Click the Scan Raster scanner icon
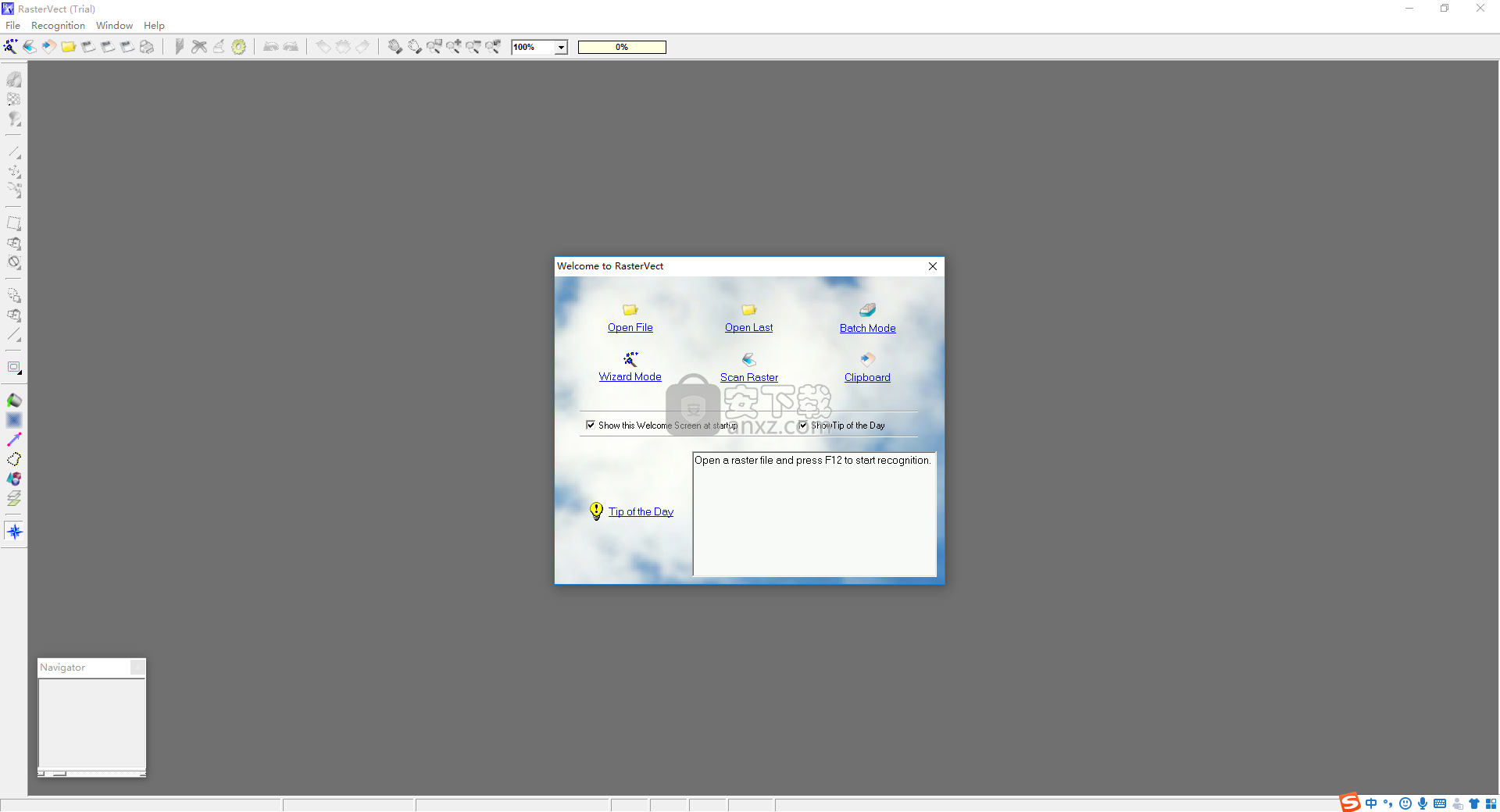This screenshot has width=1500, height=812. click(748, 359)
